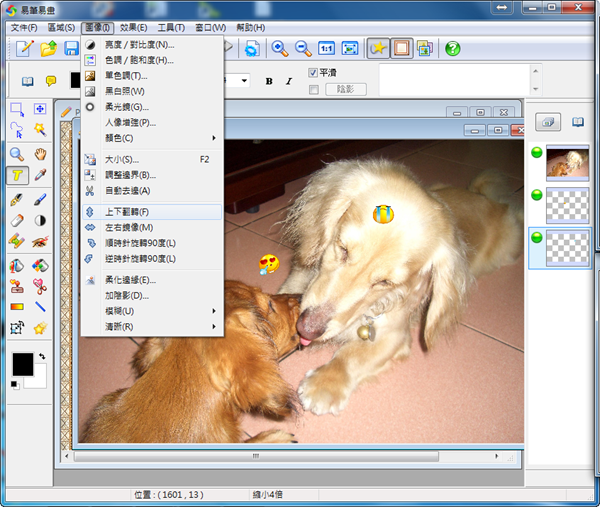
Task: Toggle the frame border toolbar button
Action: [401, 48]
